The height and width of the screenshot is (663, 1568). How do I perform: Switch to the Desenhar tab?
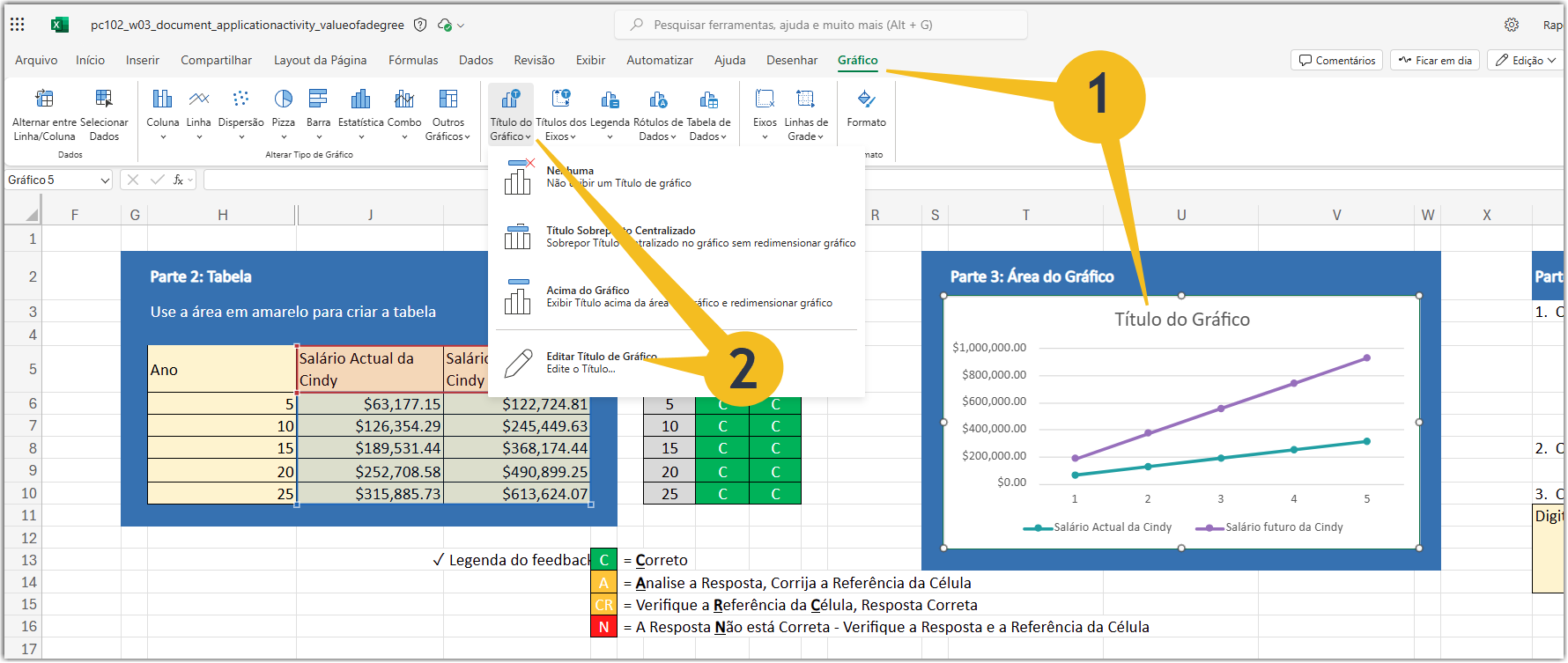click(x=792, y=60)
